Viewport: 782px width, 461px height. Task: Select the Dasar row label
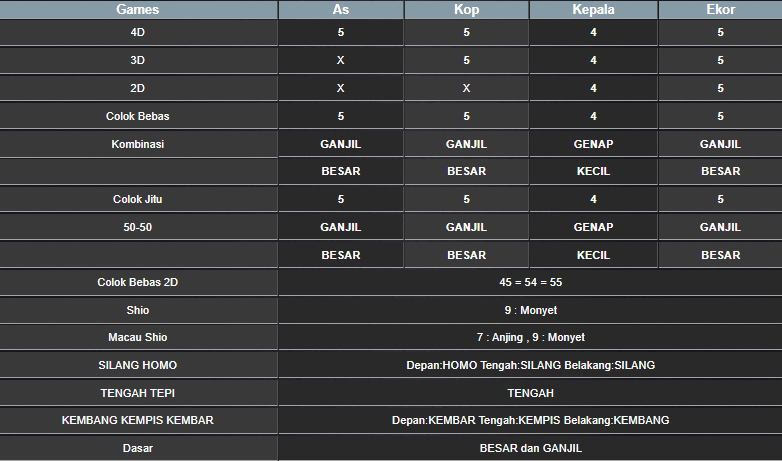(138, 448)
